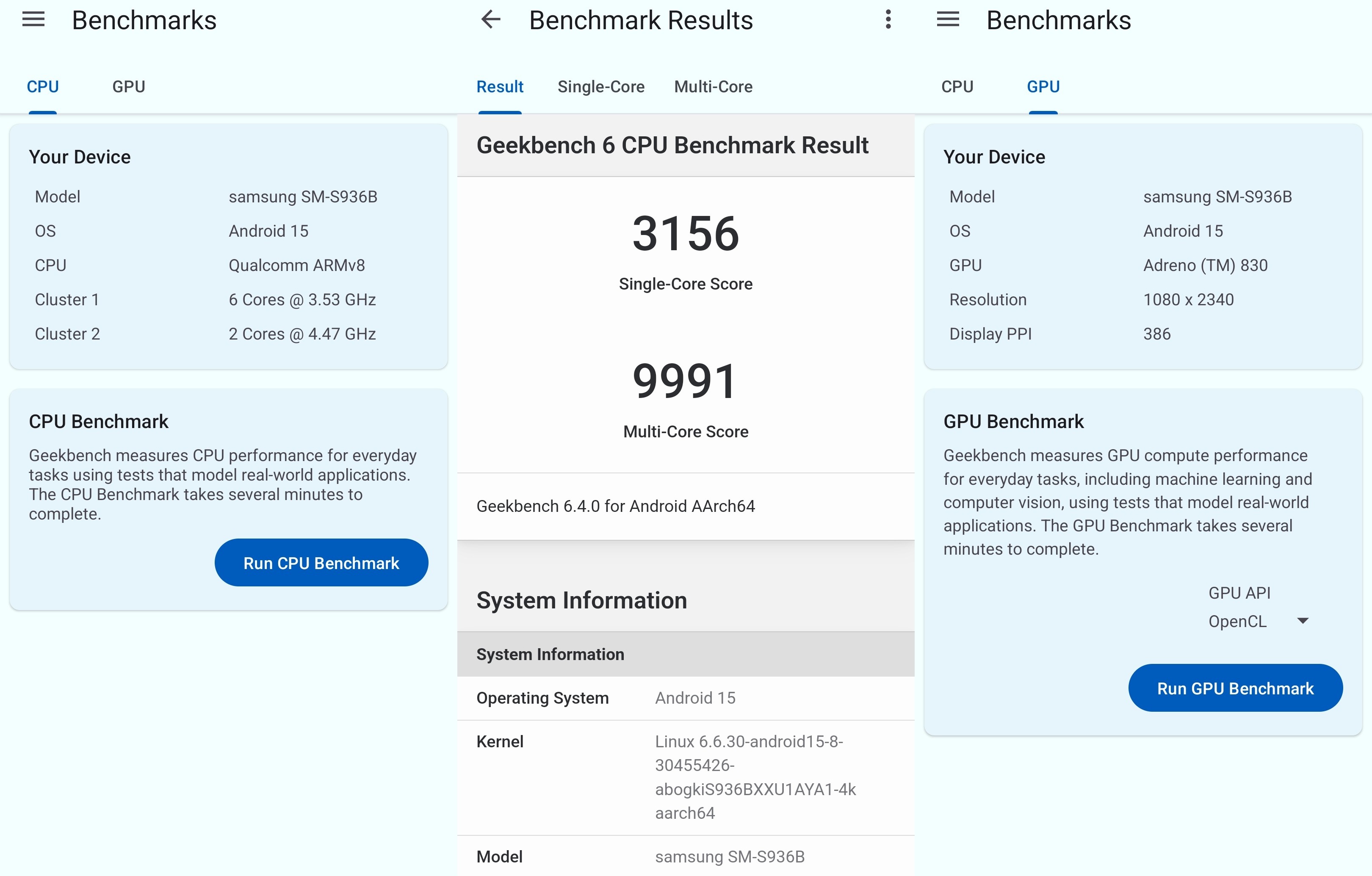Start the Run CPU Benchmark button
This screenshot has width=1372, height=876.
[x=321, y=563]
